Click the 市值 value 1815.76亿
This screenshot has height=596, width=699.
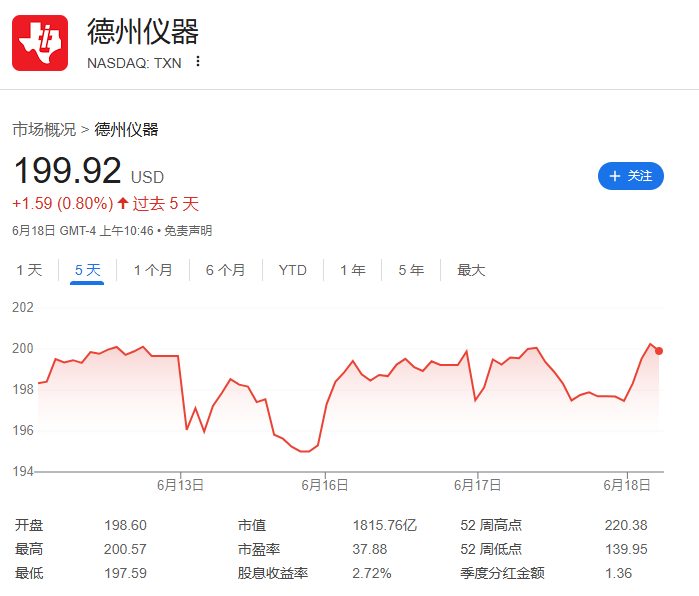tap(385, 526)
